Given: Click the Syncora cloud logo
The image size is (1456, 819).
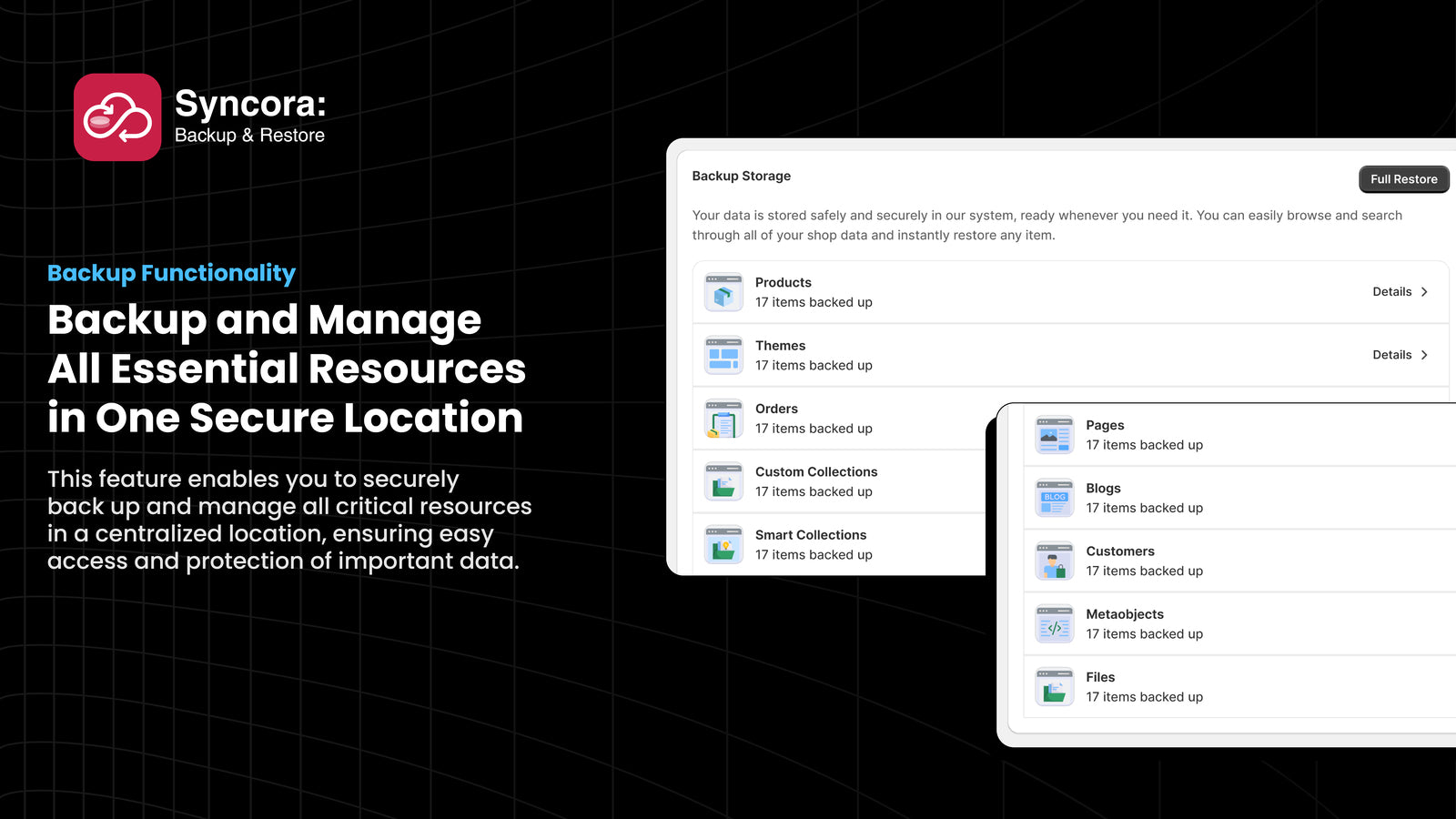Looking at the screenshot, I should pos(117,116).
